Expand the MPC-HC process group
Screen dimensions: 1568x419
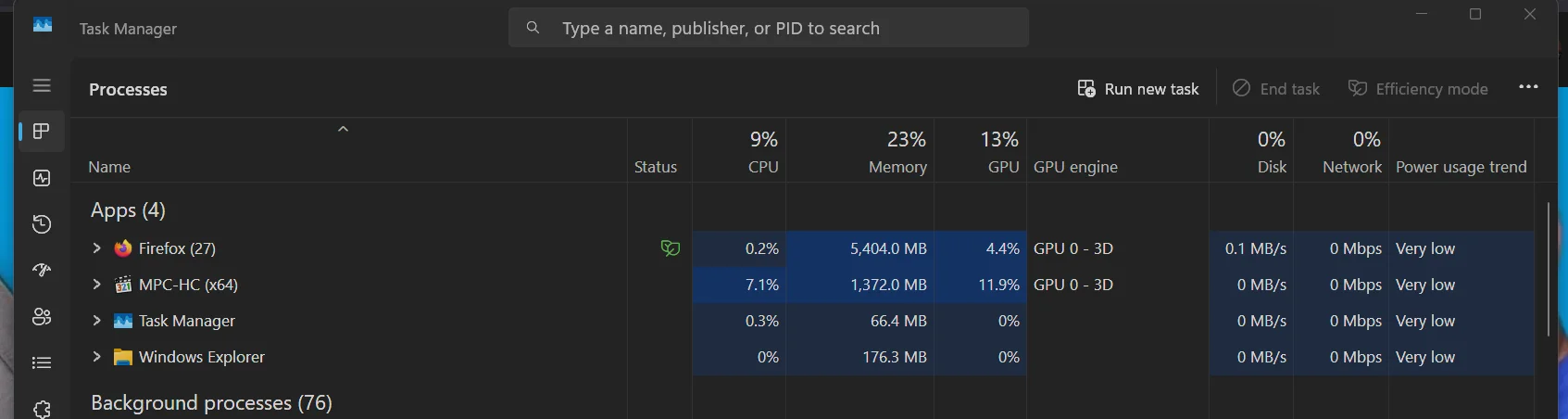96,285
